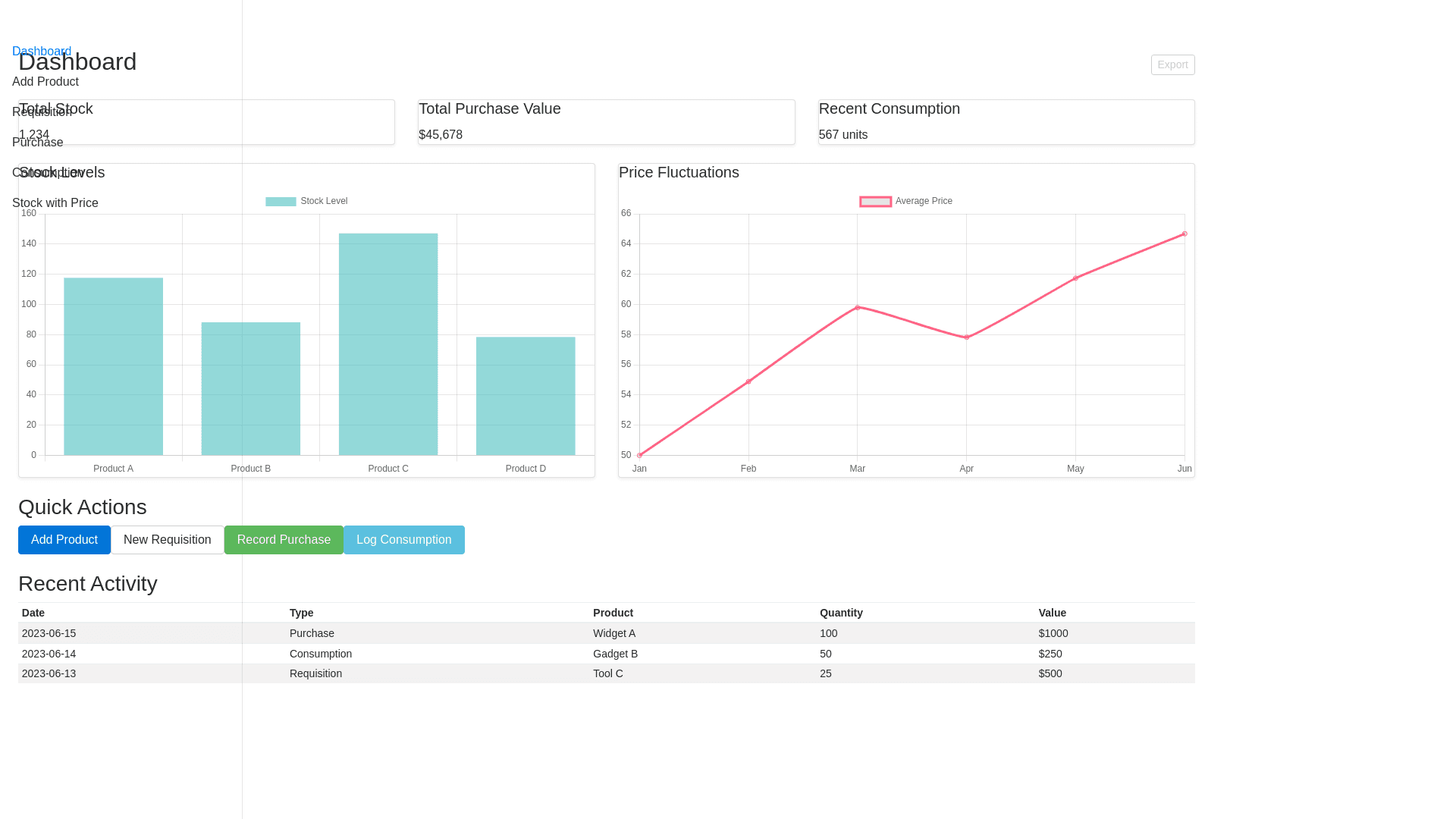The height and width of the screenshot is (819, 1456).
Task: Click the Date column header
Action: (33, 613)
